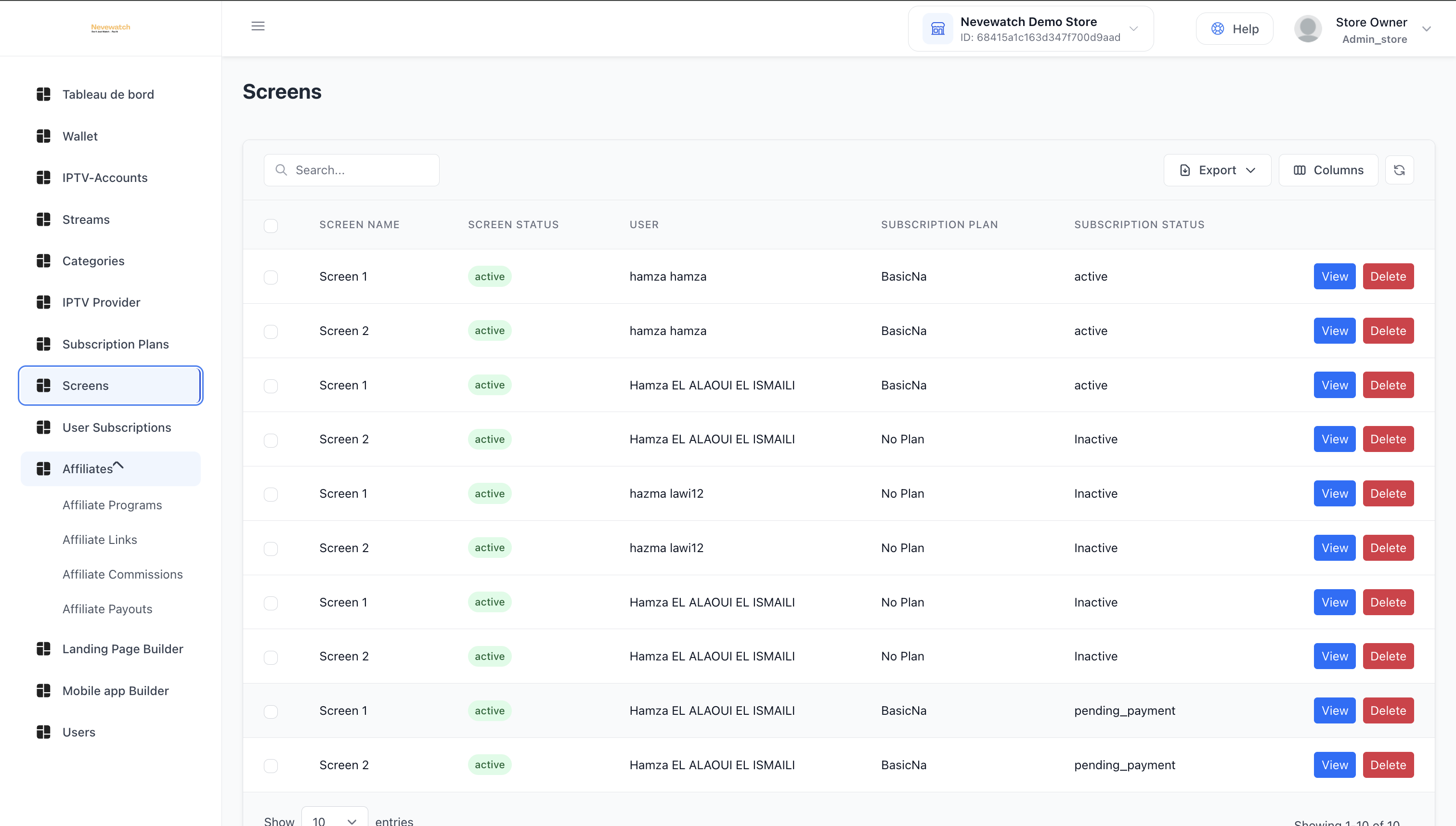Select checkbox for last Screen 2 row

point(271,766)
